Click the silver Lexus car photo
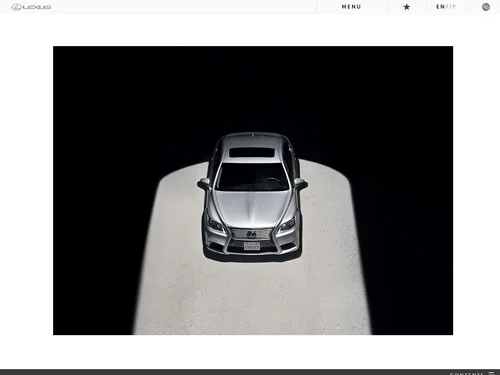500x375 pixels. tap(253, 190)
